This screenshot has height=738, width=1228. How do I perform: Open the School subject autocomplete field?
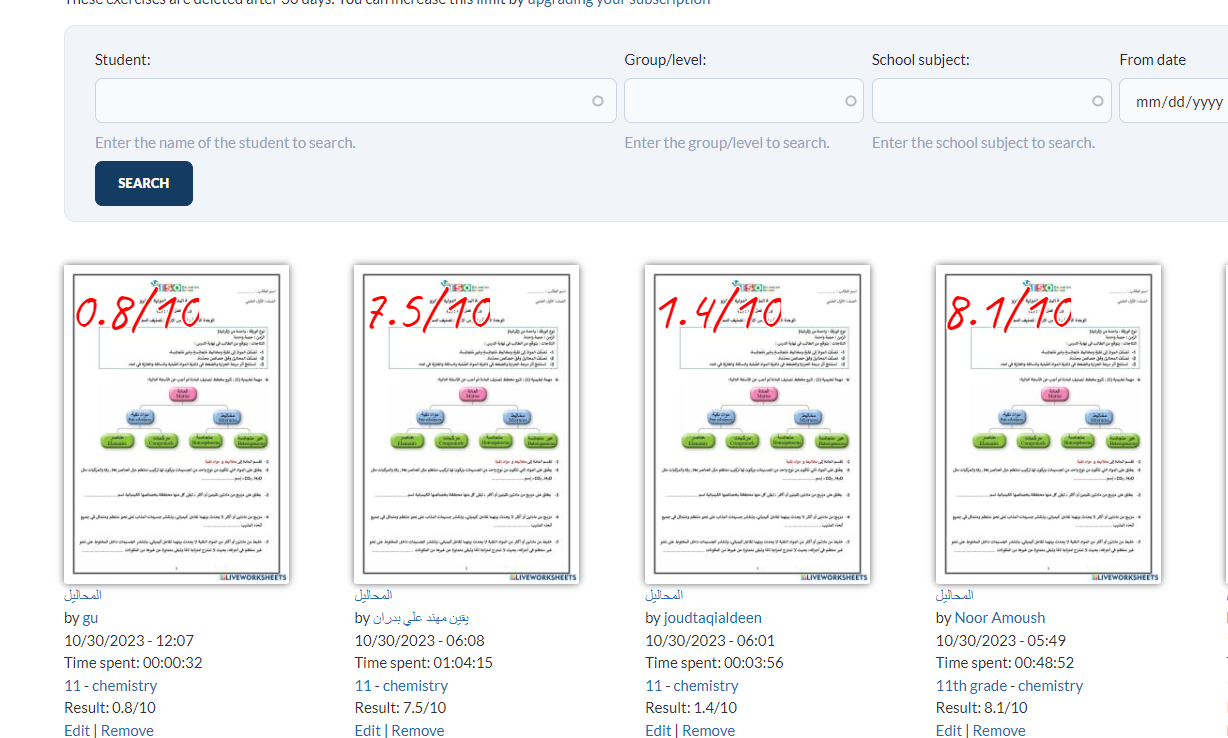tap(983, 101)
